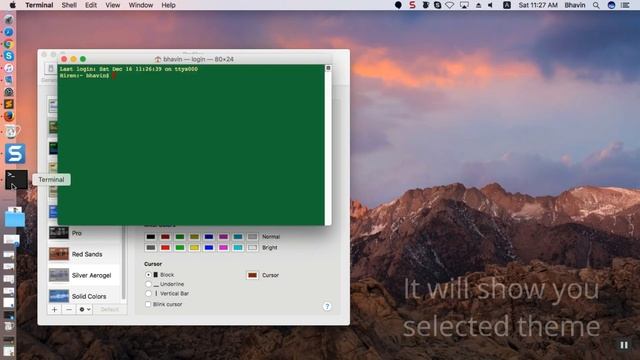
Task: Click the pause button on the video overlay
Action: tap(624, 345)
